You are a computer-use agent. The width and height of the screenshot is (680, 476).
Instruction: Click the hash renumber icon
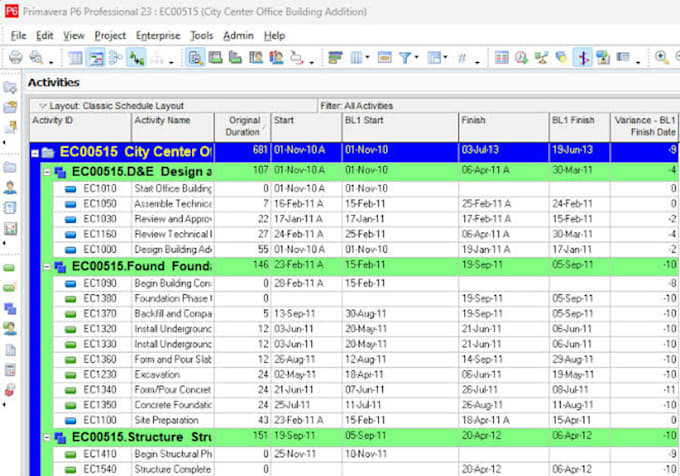point(462,58)
